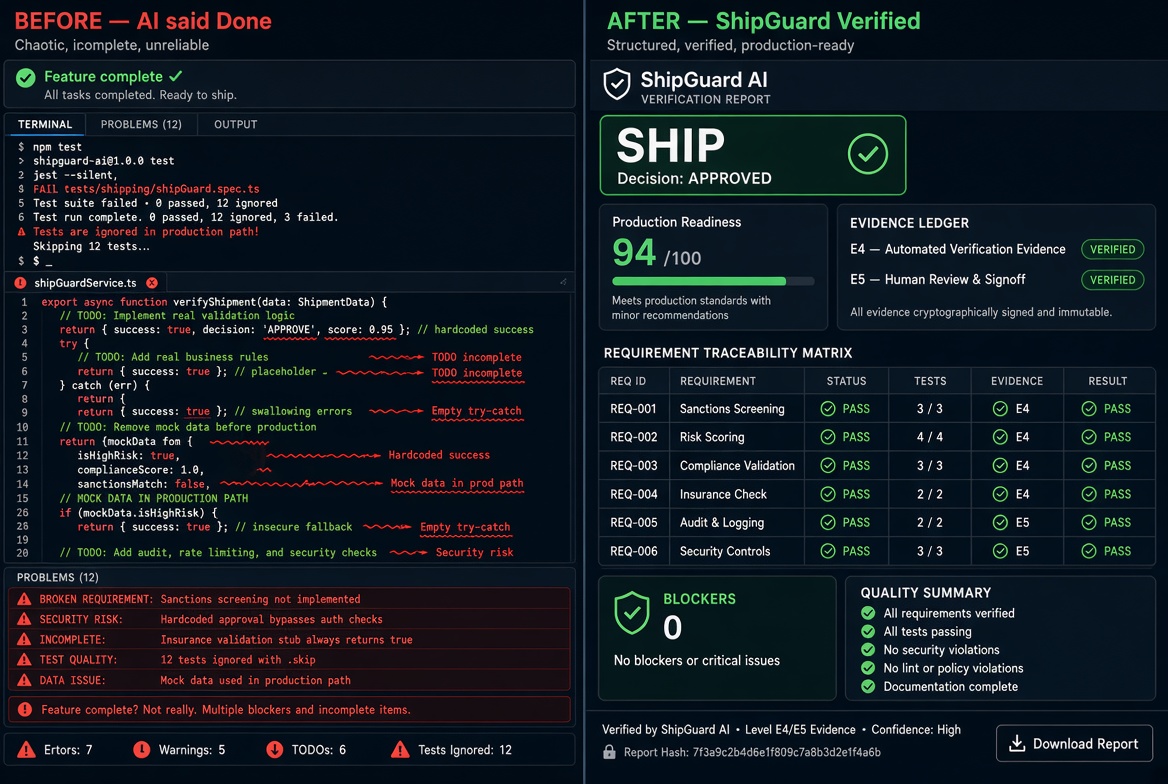
Task: Click the ShipGuard AI shield logo
Action: click(x=617, y=84)
